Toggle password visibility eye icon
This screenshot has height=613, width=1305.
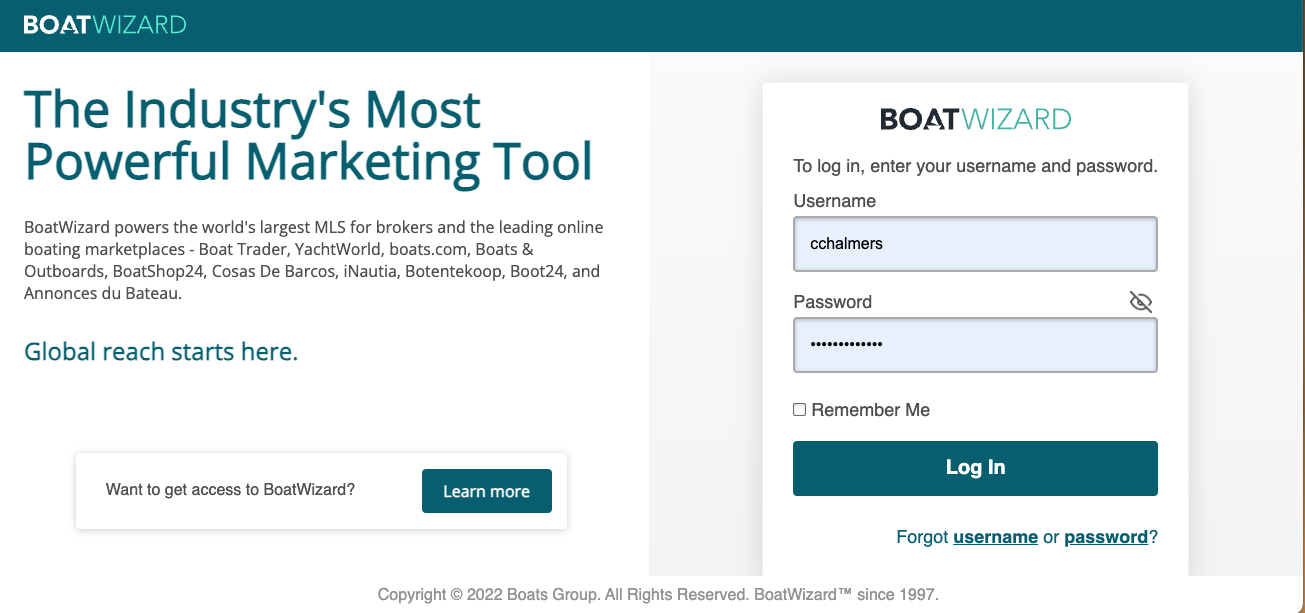(1141, 301)
